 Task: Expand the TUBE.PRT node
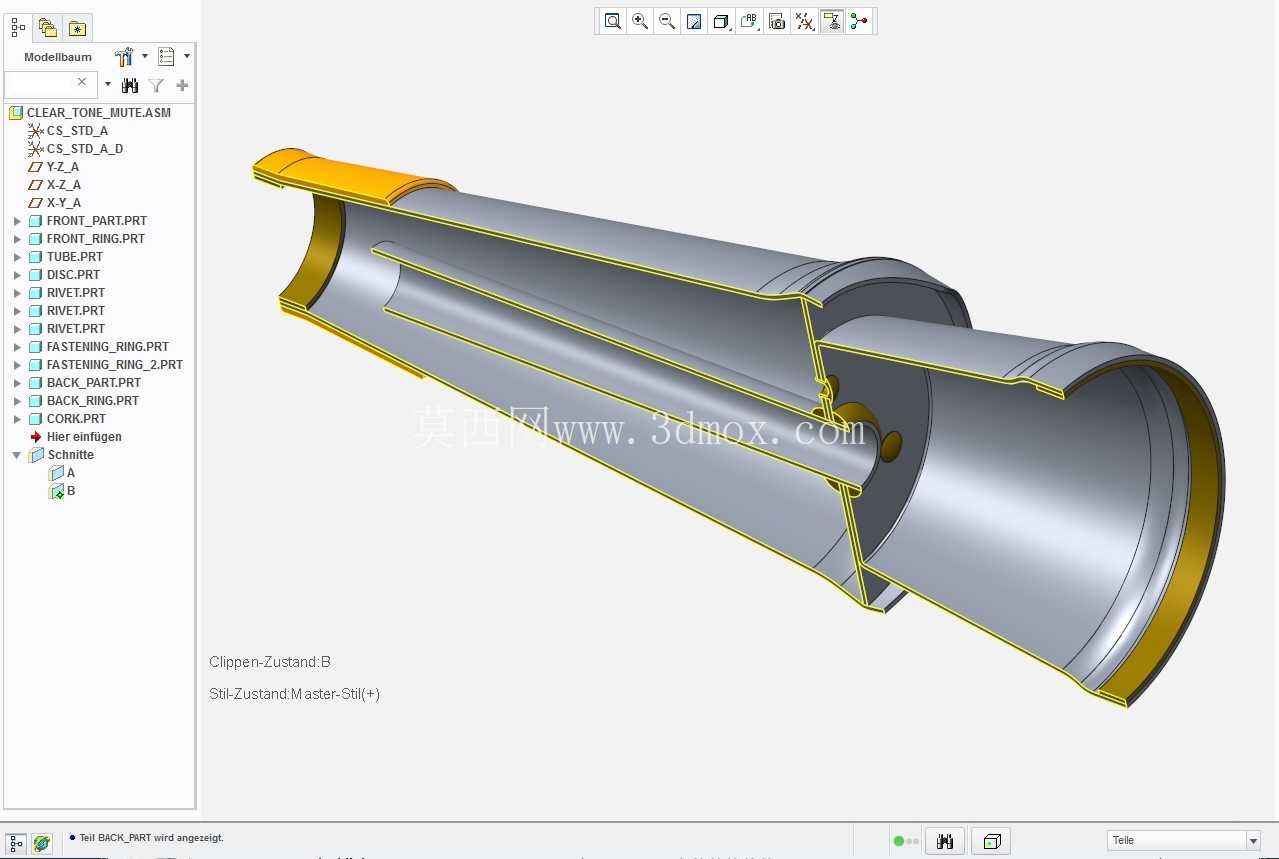pyautogui.click(x=17, y=257)
